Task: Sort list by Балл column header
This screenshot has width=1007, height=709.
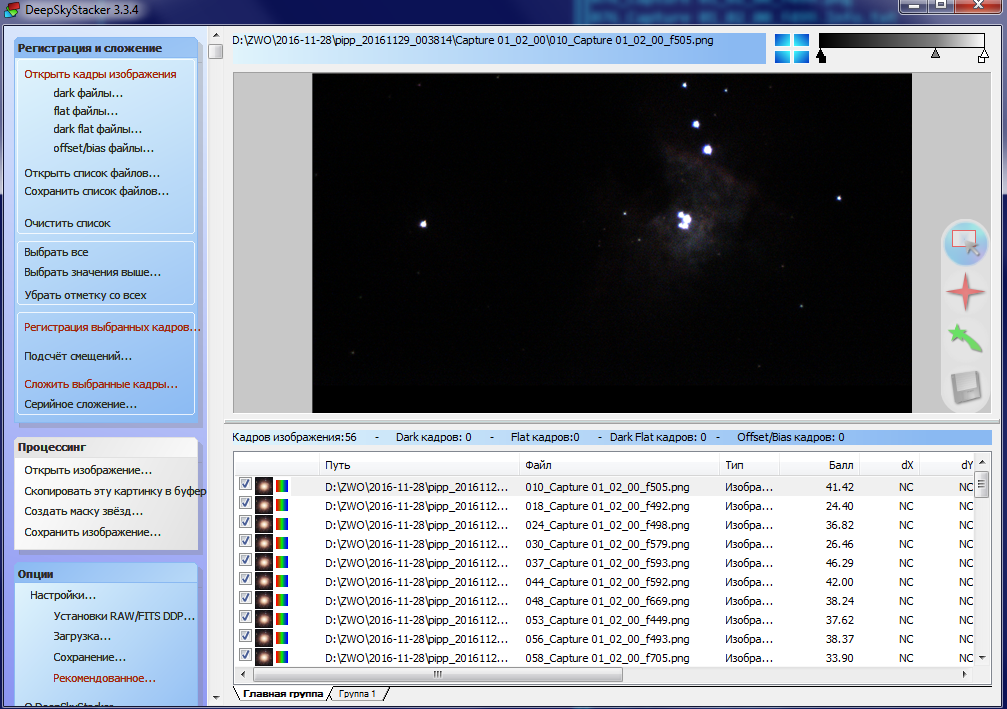Action: pyautogui.click(x=819, y=465)
